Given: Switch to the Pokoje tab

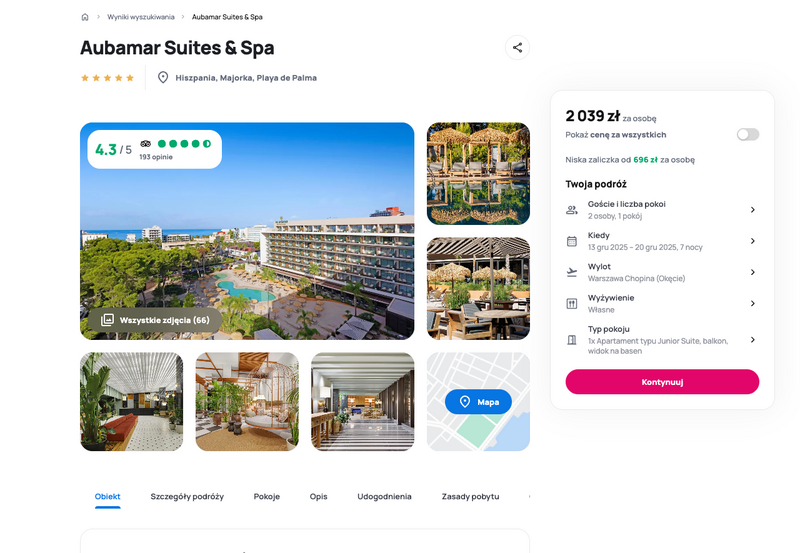Looking at the screenshot, I should [x=267, y=496].
